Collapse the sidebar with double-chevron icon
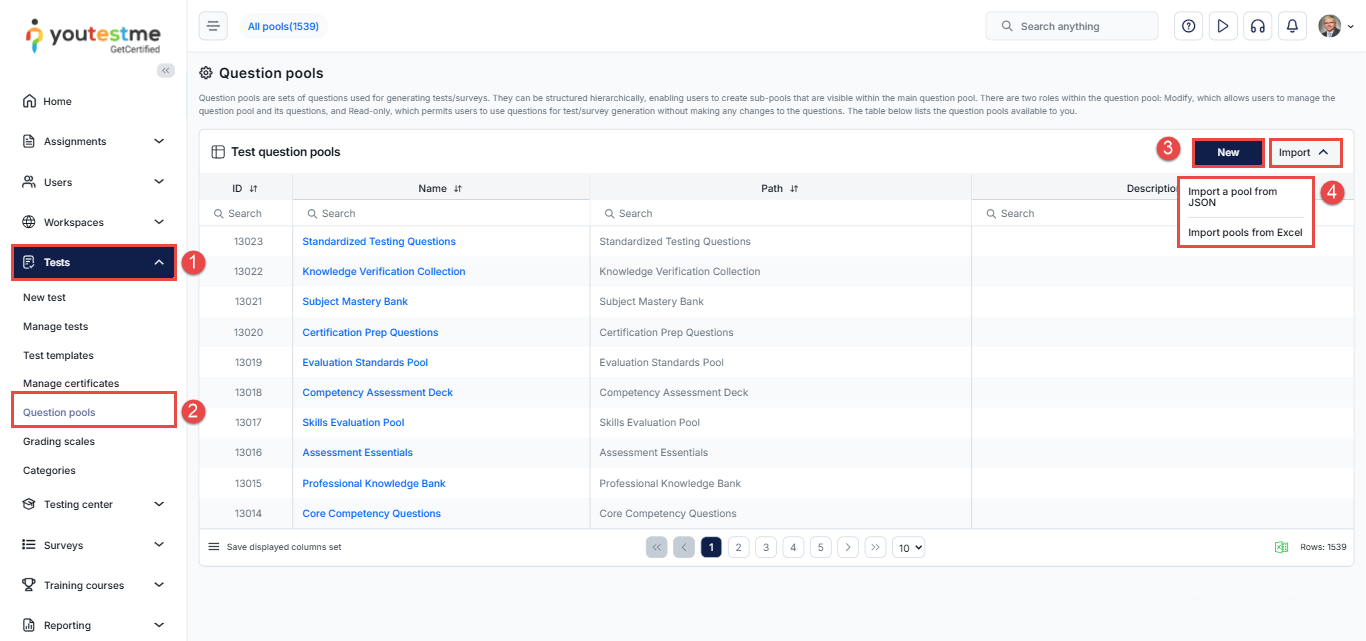1366x641 pixels. [x=166, y=70]
